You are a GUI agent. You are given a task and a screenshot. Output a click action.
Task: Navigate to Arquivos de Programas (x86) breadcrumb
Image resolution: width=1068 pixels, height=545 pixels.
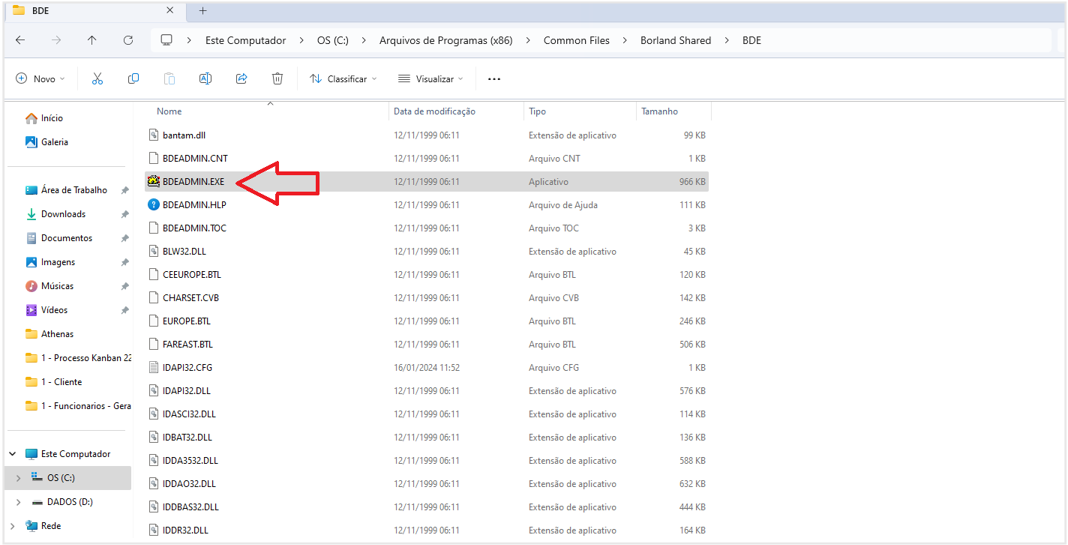[x=445, y=40]
